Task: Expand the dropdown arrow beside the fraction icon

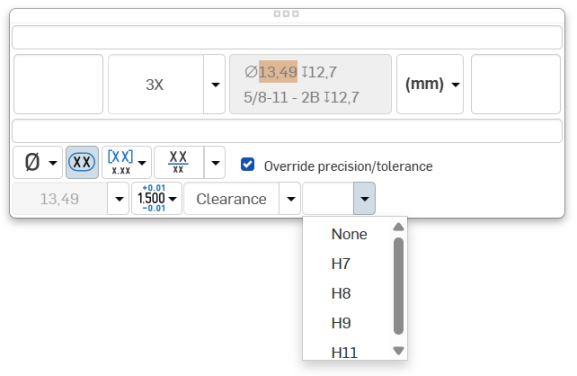Action: tap(215, 162)
